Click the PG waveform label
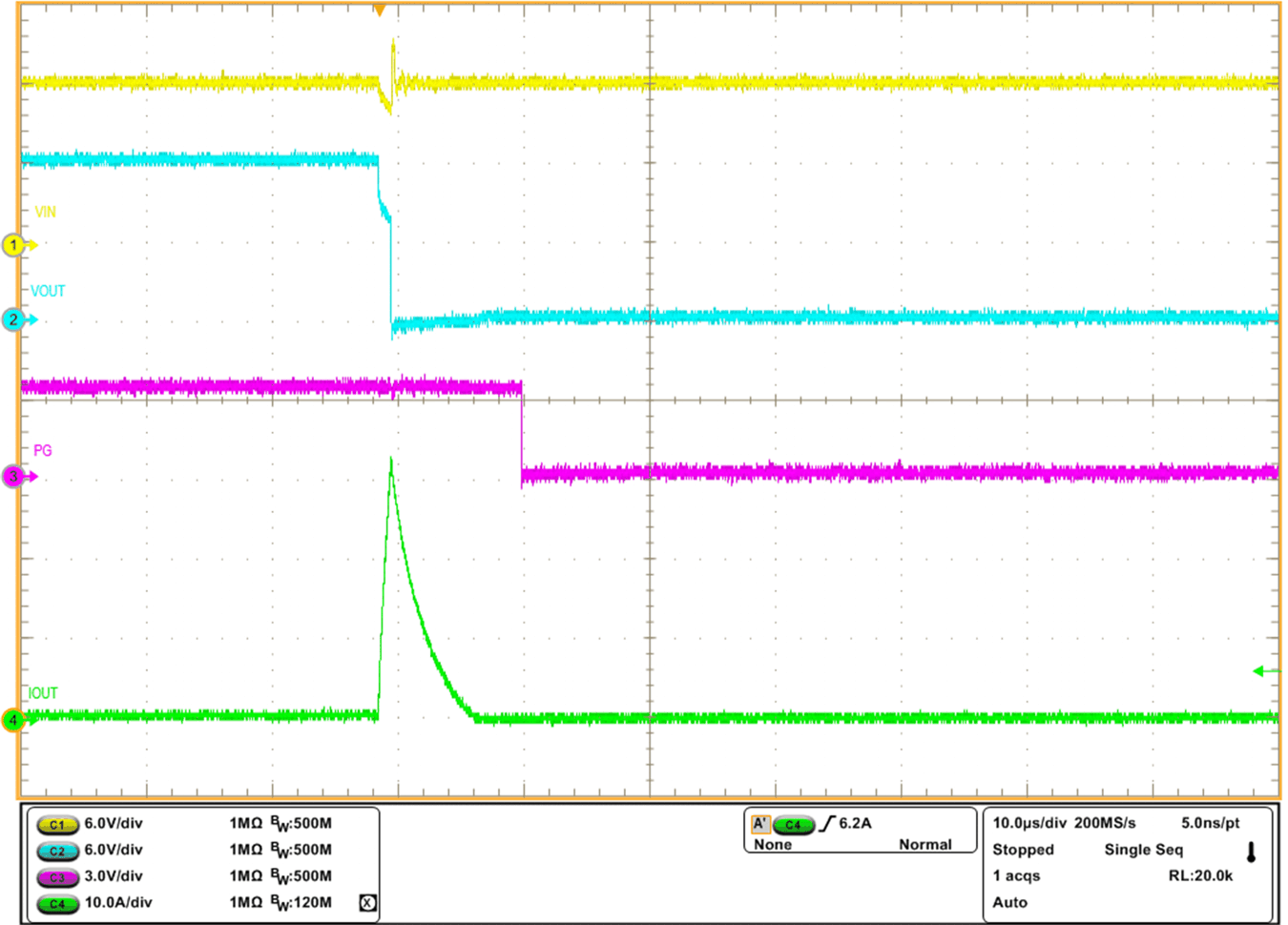Viewport: 1288px width, 925px height. pos(43,450)
